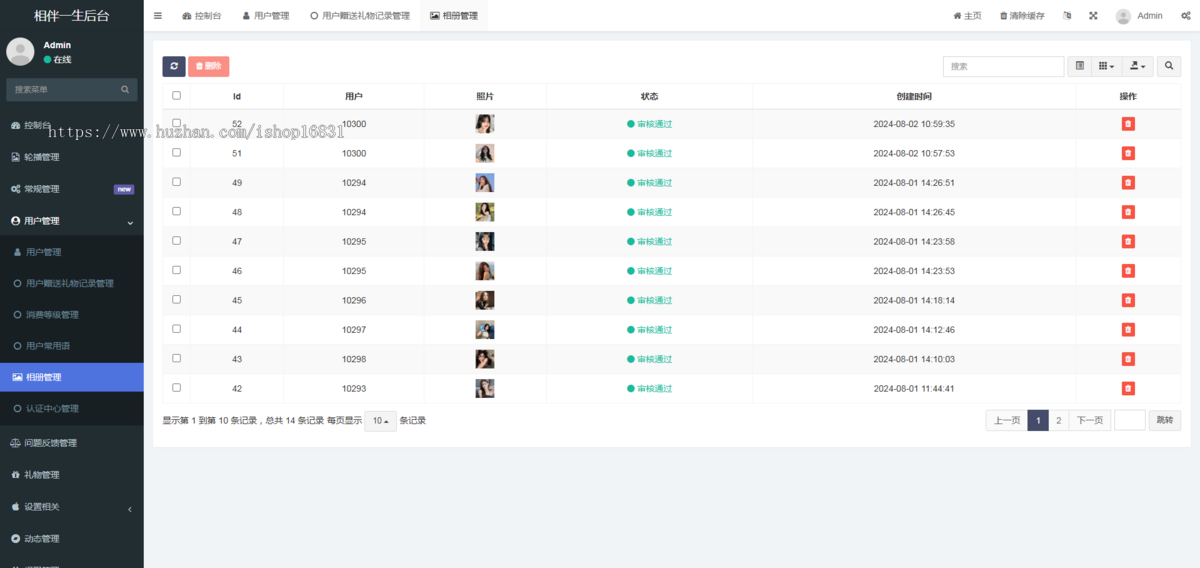The image size is (1200, 568).
Task: Check the checkbox for row Id 52
Action: coord(177,123)
